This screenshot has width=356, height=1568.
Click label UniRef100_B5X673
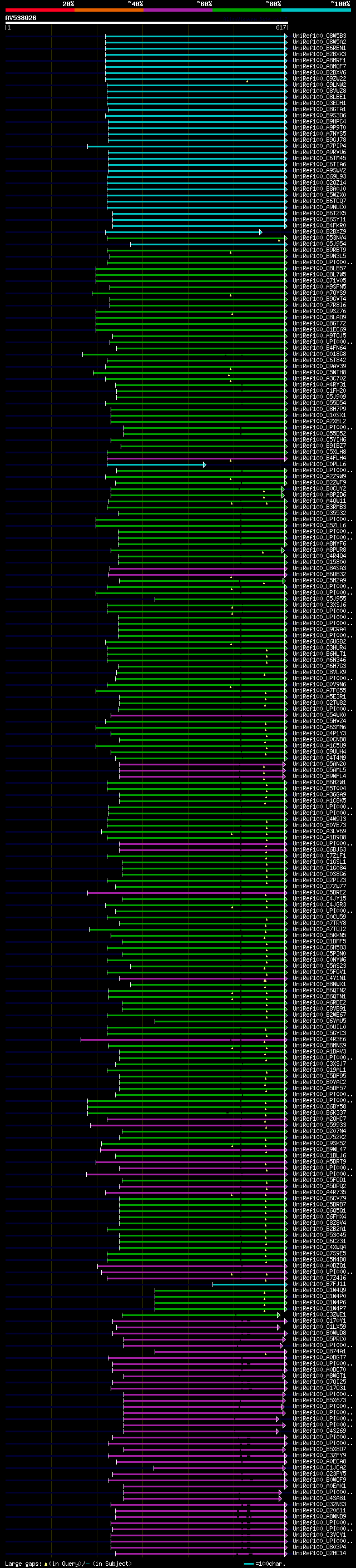click(319, 1400)
